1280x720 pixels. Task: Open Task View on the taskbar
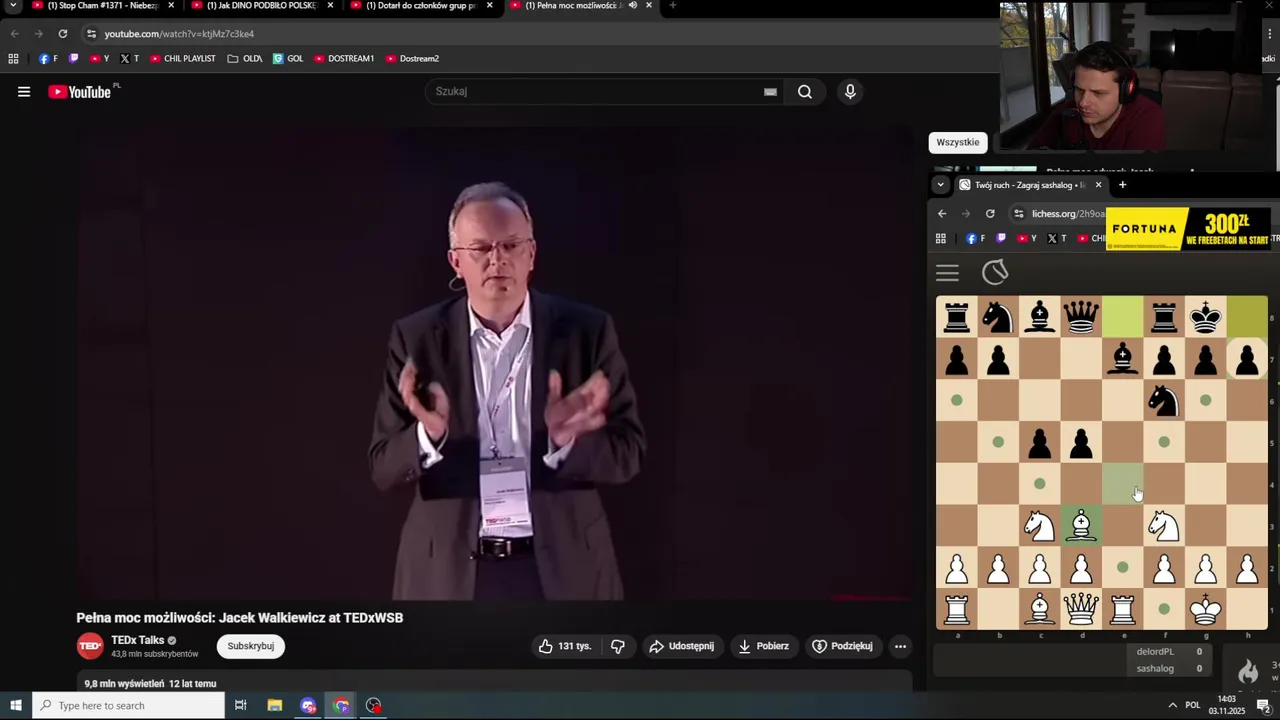240,706
